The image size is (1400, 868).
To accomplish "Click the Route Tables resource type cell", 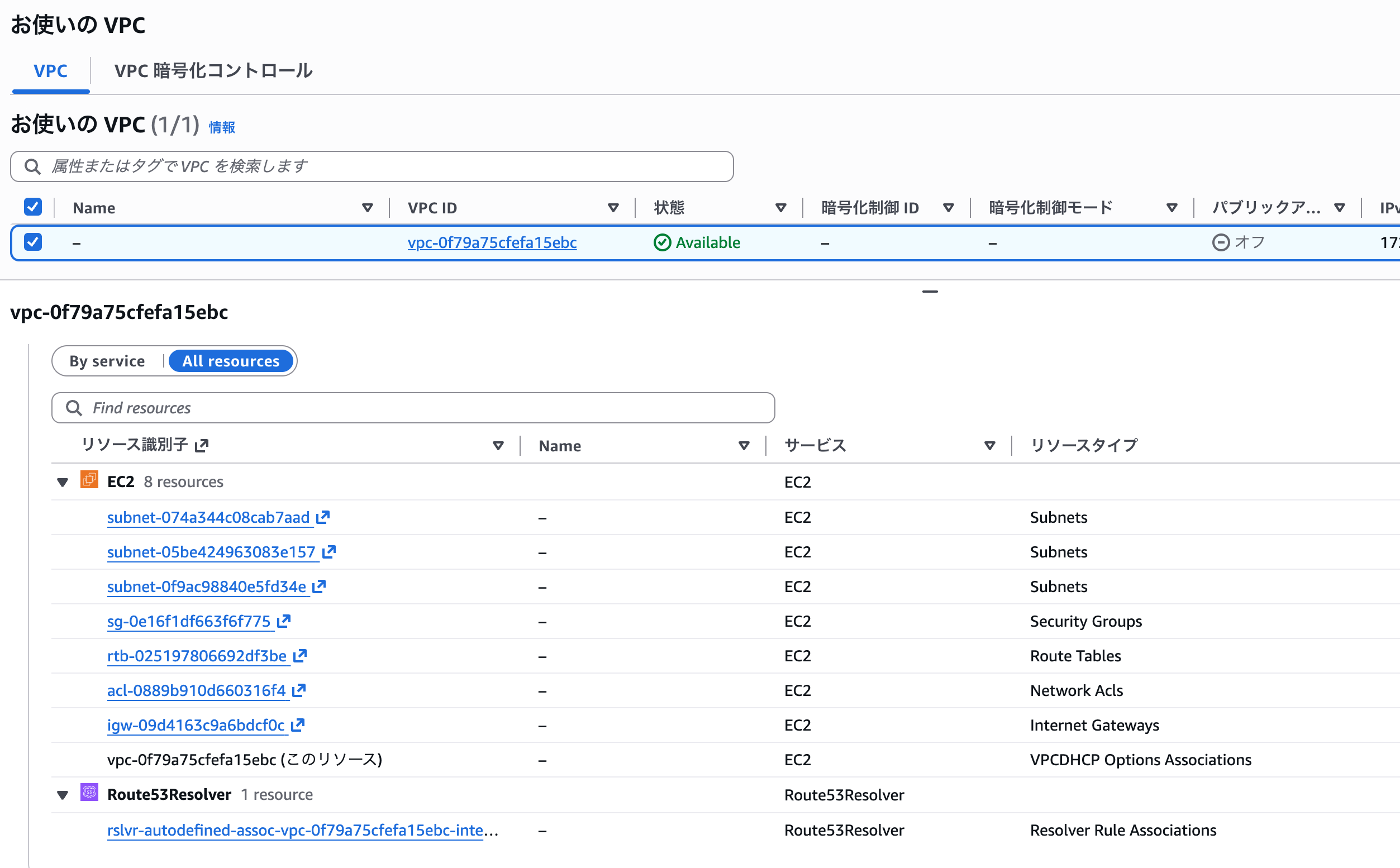I will click(x=1075, y=656).
